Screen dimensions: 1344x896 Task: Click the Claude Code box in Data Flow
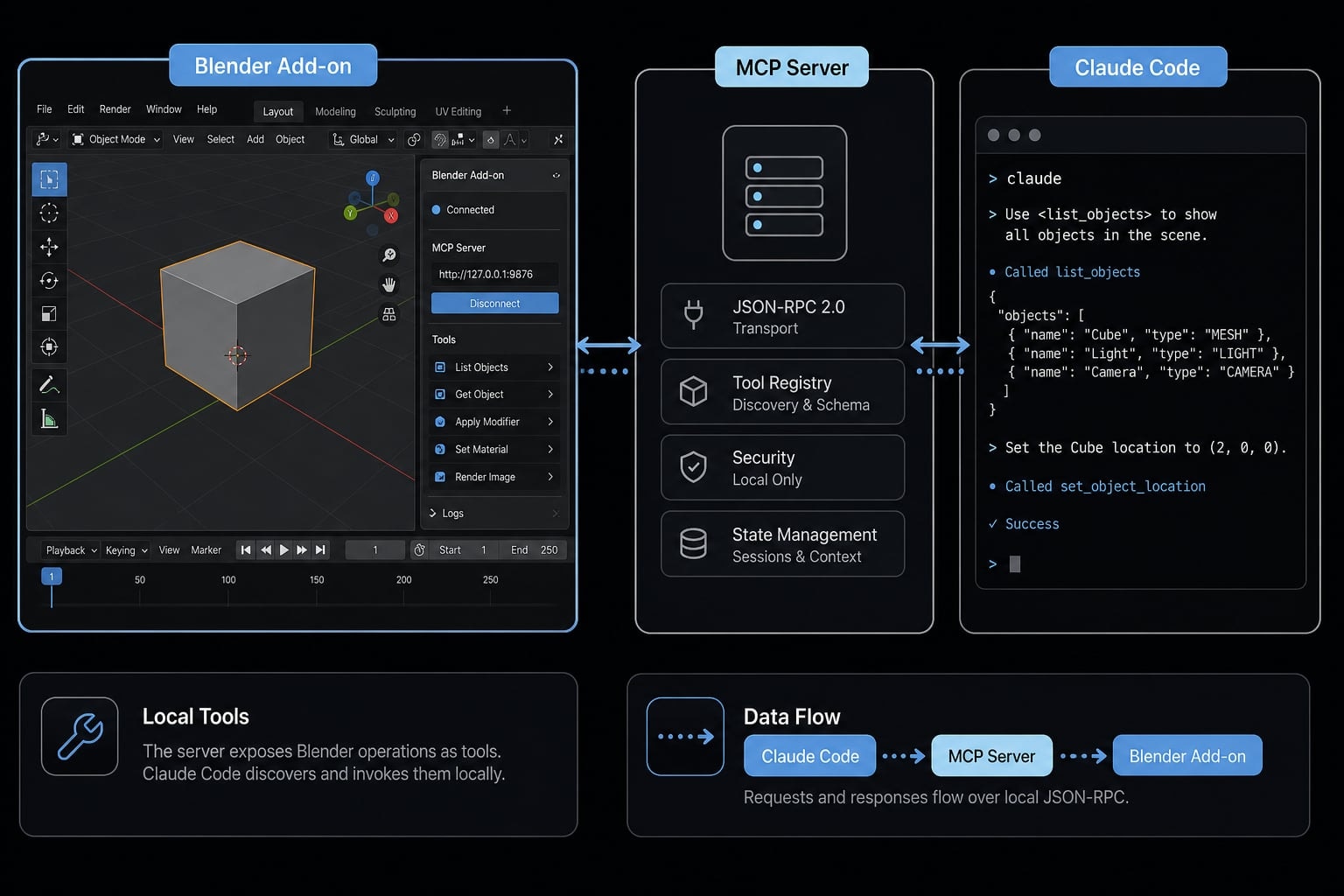[810, 756]
